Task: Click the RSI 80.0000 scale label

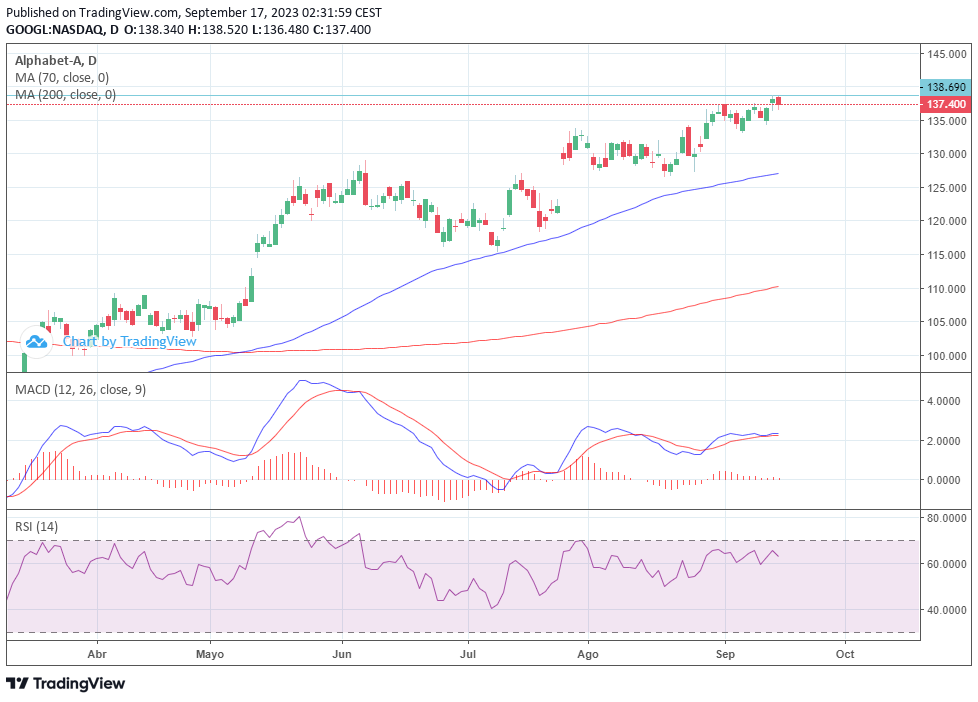Action: [946, 518]
